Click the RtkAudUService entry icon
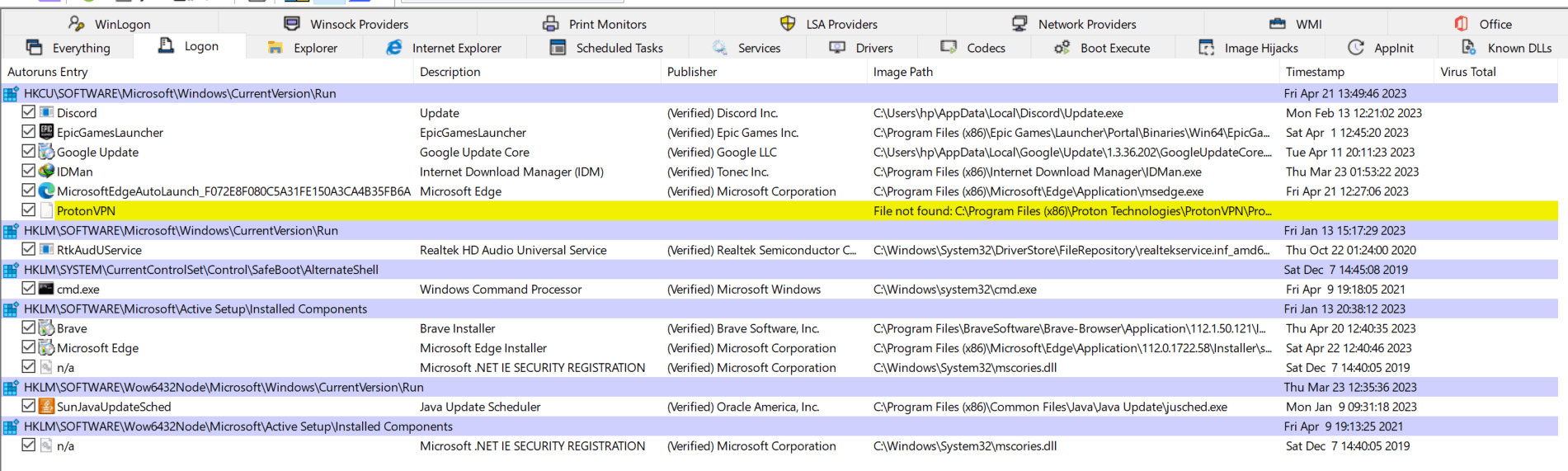 (46, 249)
